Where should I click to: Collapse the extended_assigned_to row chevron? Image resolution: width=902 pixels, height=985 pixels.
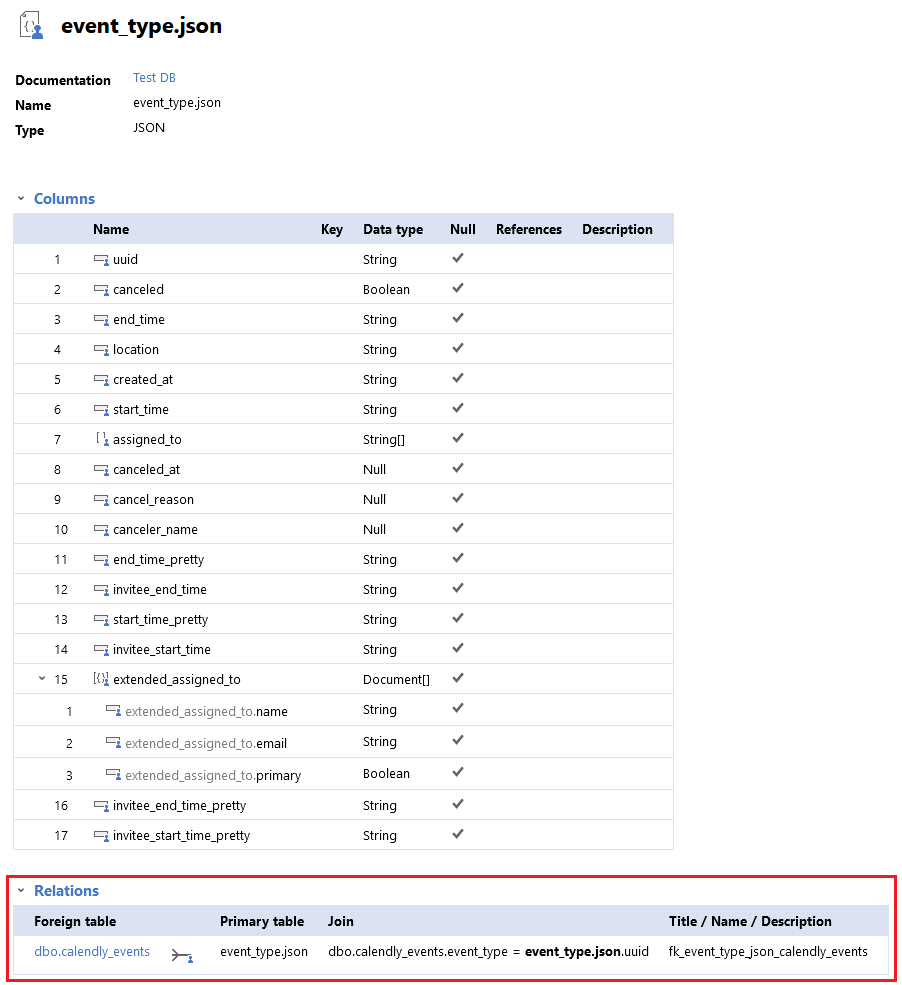[42, 679]
